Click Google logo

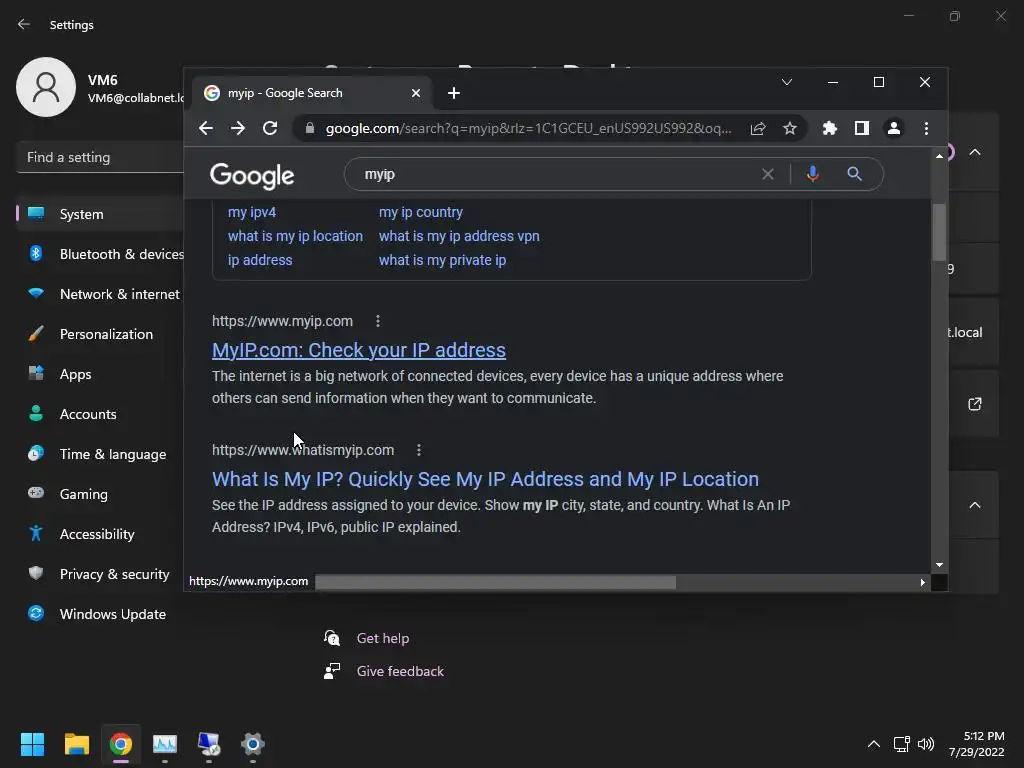[x=252, y=176]
